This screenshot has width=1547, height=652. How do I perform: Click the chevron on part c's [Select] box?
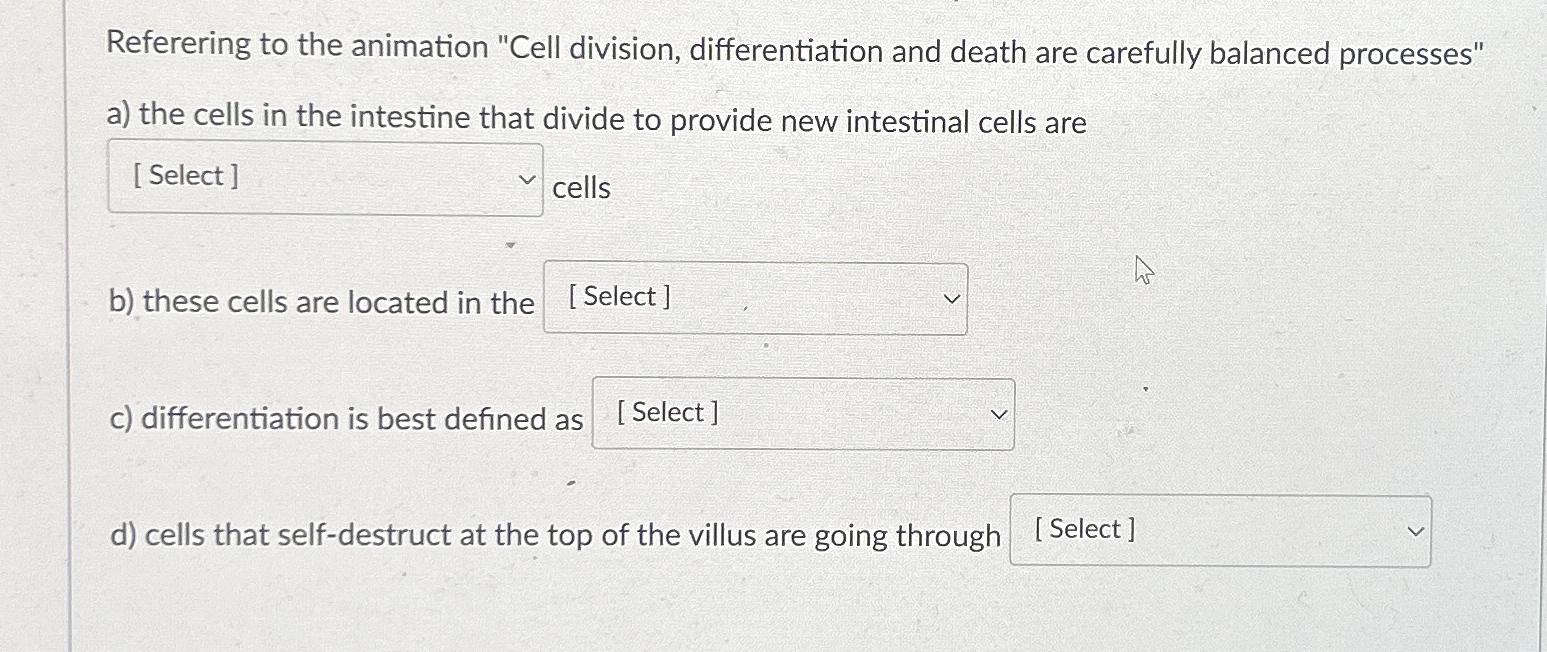998,413
